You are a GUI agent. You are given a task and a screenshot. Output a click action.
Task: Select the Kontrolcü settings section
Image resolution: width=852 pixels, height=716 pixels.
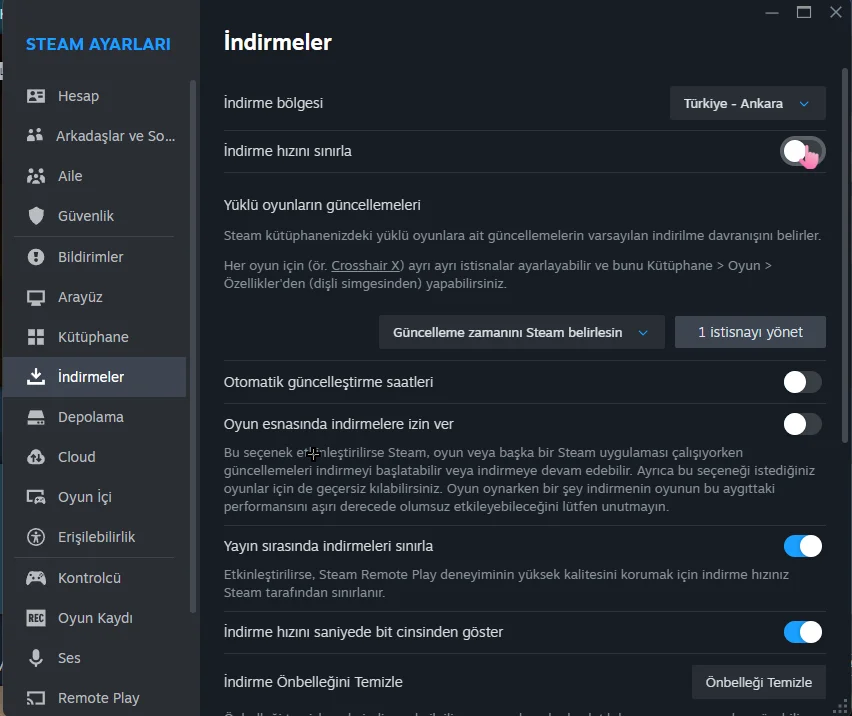(x=95, y=578)
